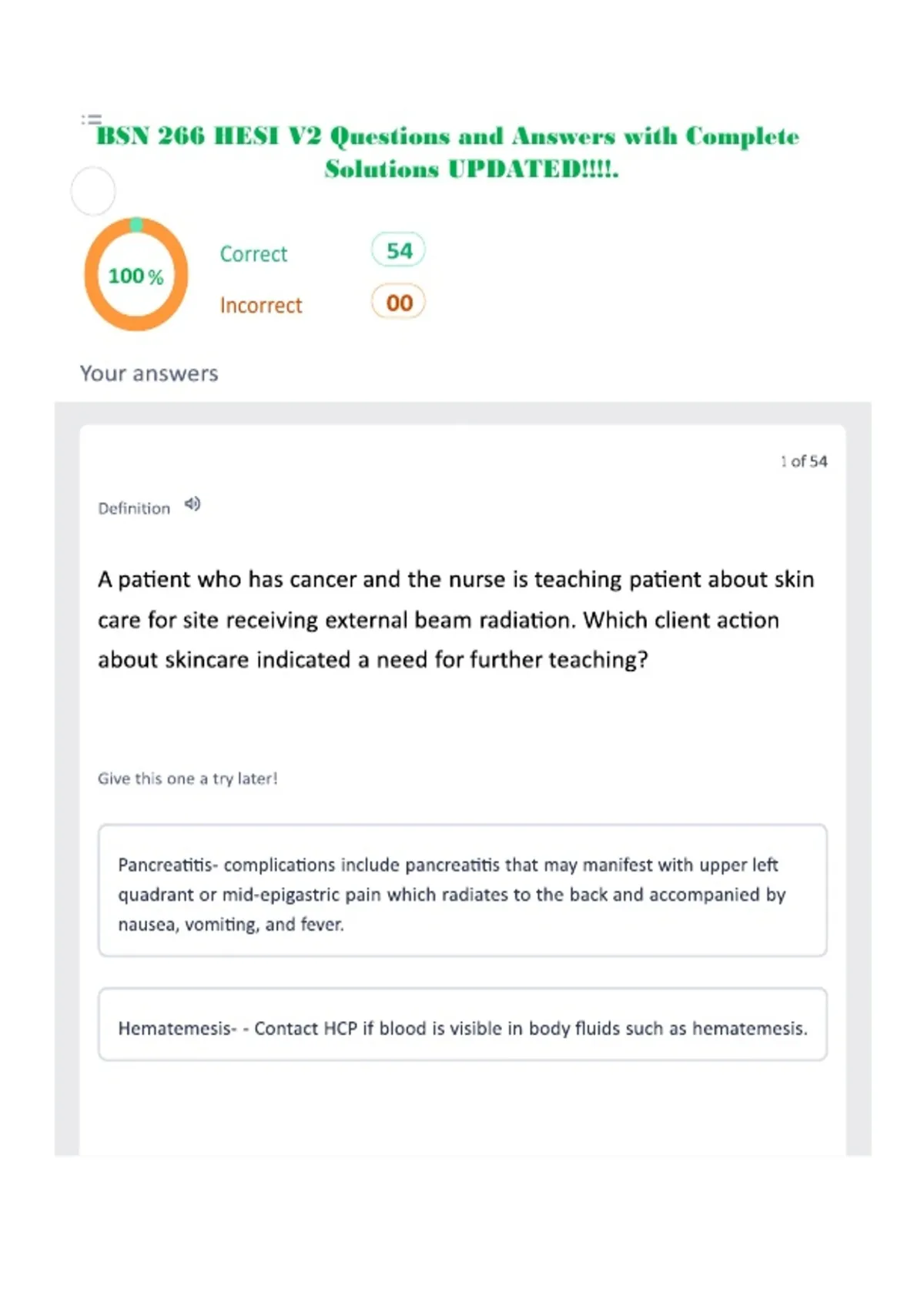Click the Give this one a try later message

pos(188,778)
